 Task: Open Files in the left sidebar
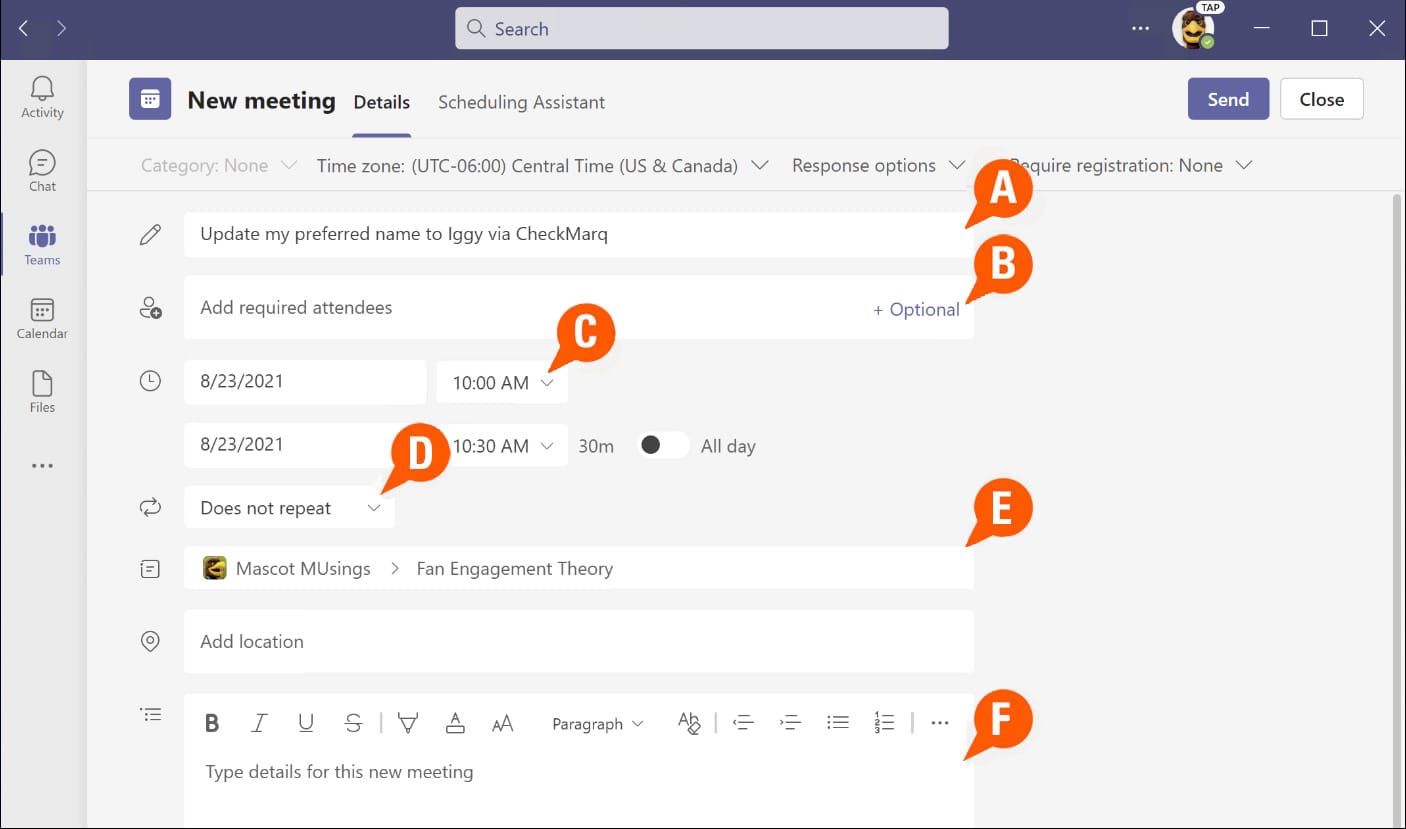click(x=42, y=392)
